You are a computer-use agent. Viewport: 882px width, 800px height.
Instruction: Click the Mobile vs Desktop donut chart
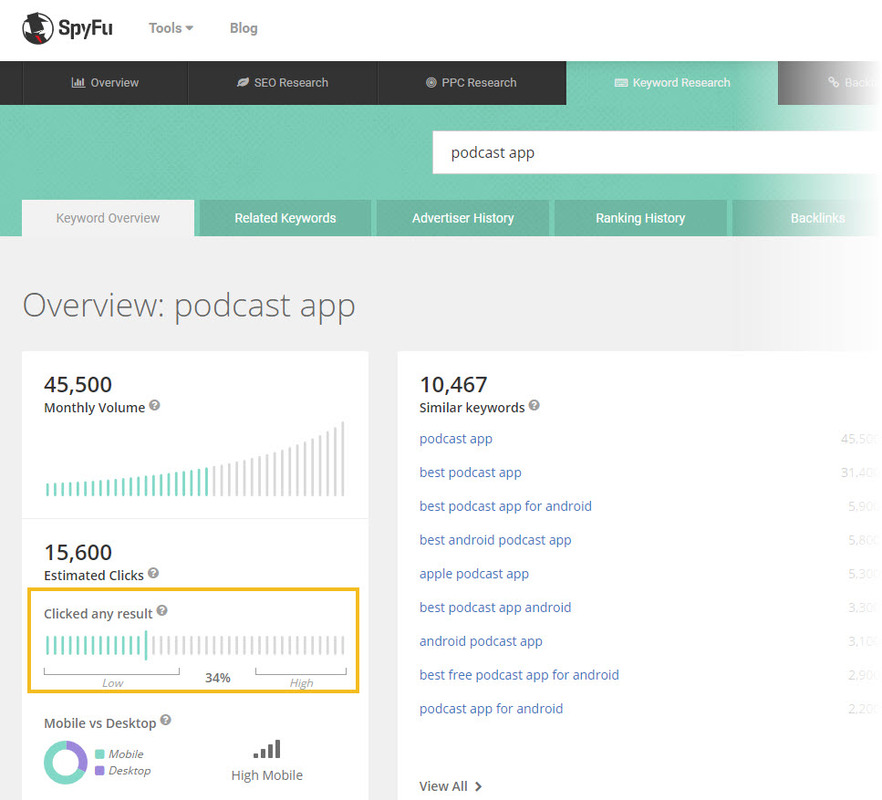[66, 762]
